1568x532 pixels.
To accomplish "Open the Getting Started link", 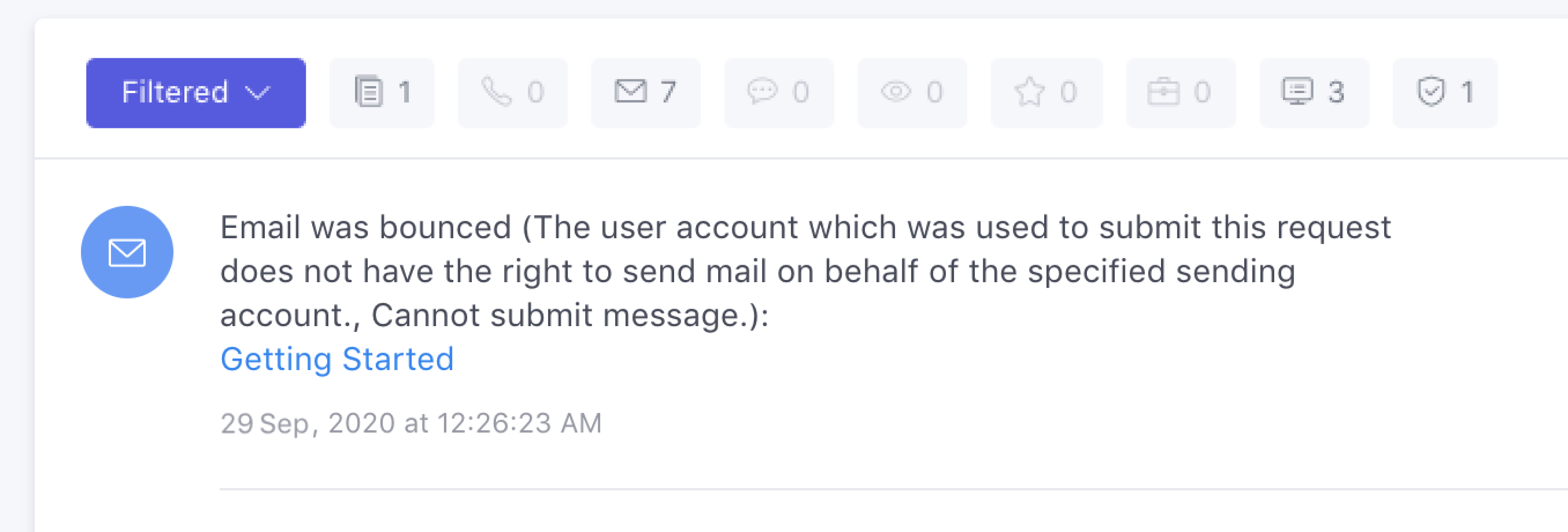I will point(337,359).
